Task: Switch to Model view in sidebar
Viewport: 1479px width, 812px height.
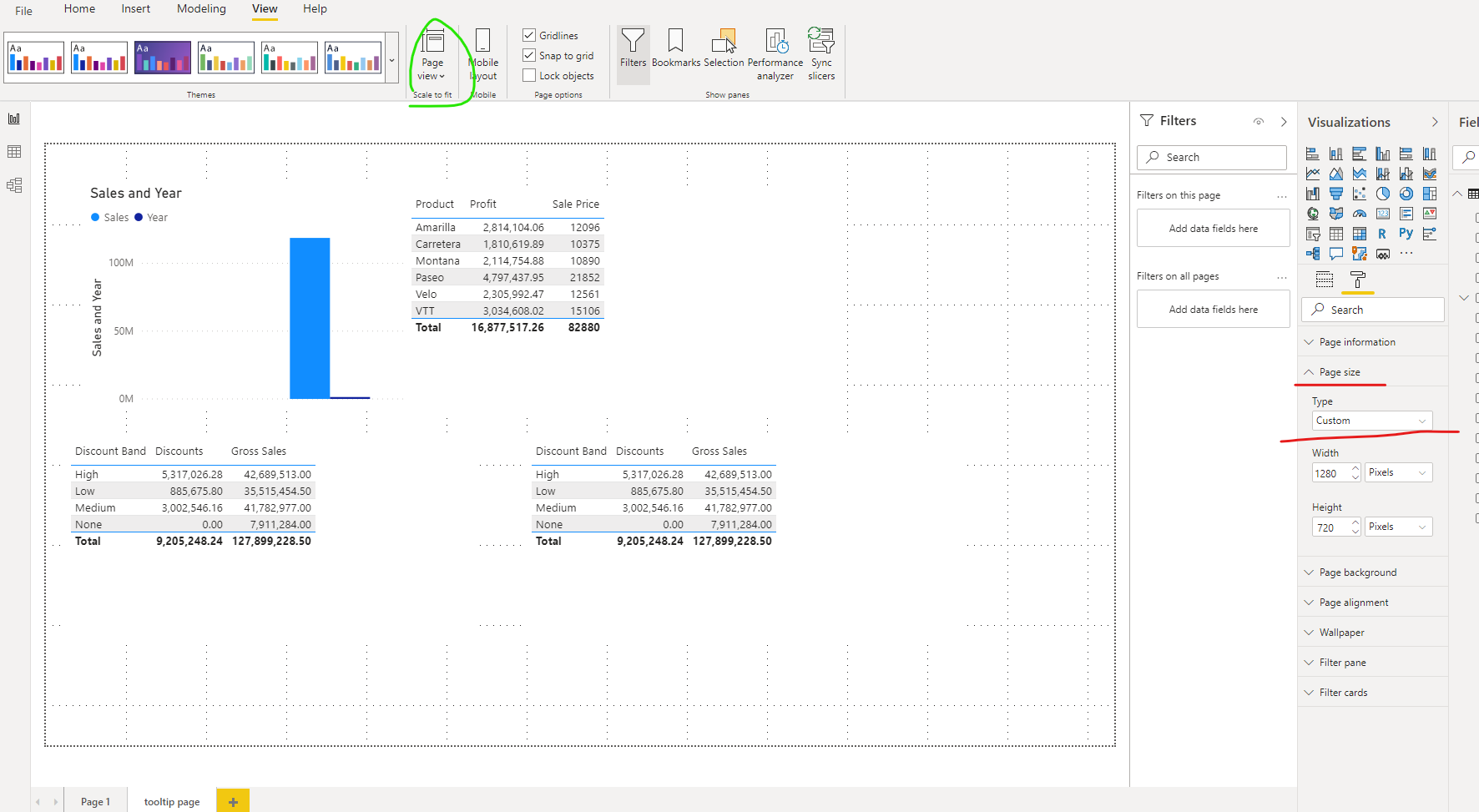Action: click(x=14, y=185)
